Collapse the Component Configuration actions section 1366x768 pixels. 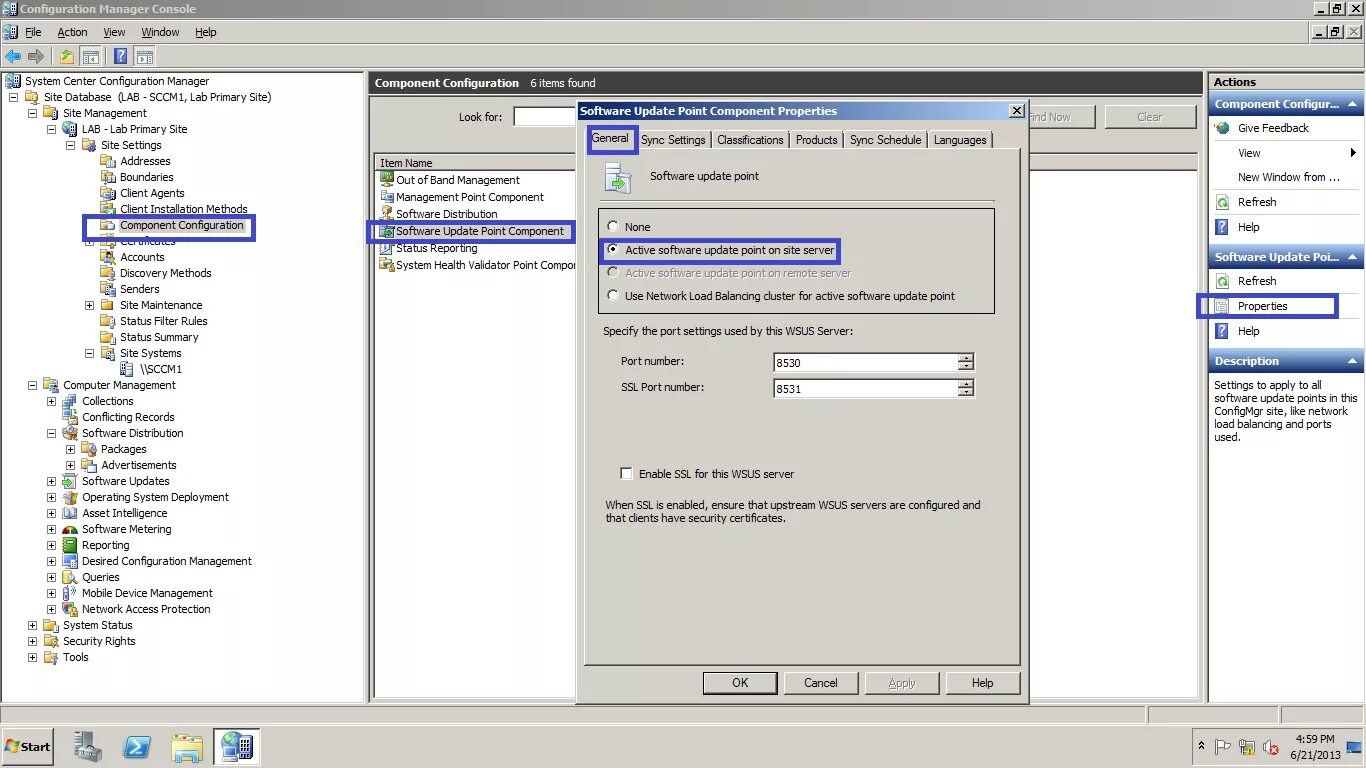1352,104
